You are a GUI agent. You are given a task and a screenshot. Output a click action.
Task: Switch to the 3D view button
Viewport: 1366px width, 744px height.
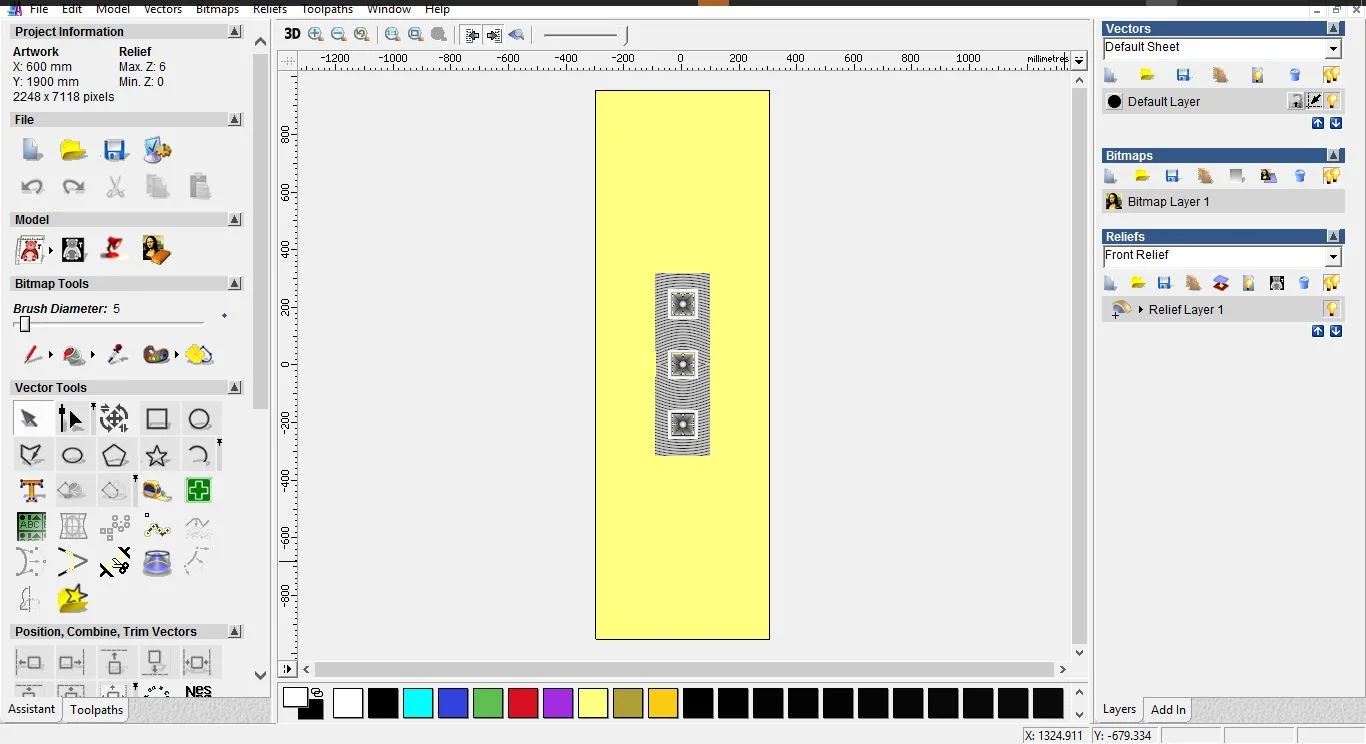(292, 34)
